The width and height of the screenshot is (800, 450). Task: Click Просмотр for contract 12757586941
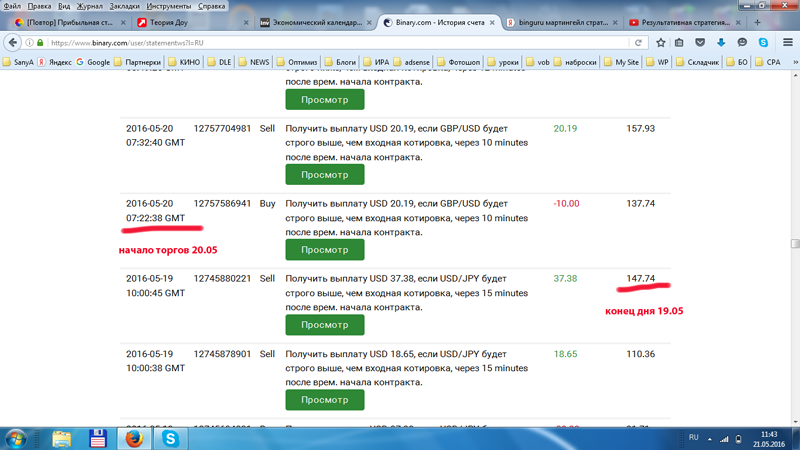(x=324, y=250)
